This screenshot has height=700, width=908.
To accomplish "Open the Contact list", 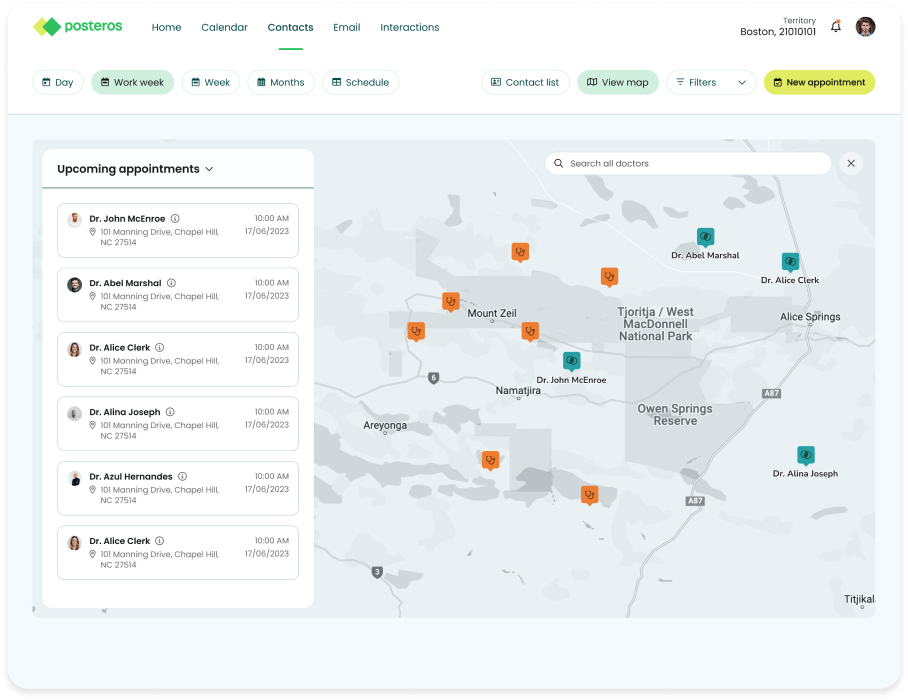I will coord(524,83).
